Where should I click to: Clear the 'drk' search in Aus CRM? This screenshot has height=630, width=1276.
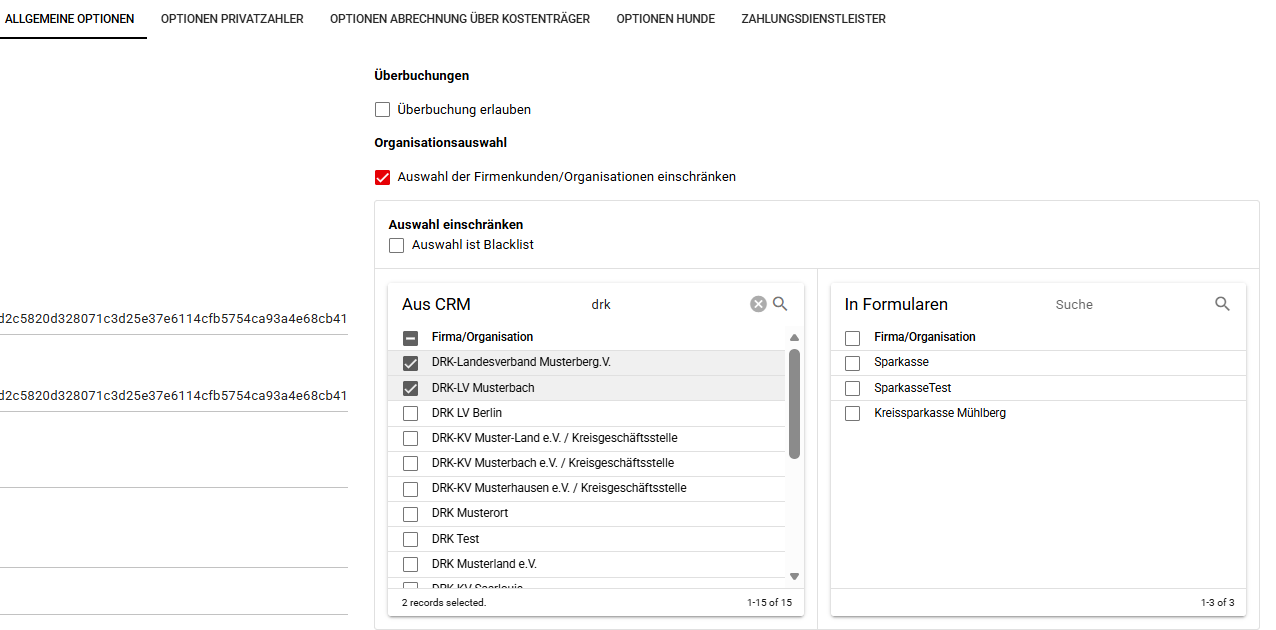758,304
